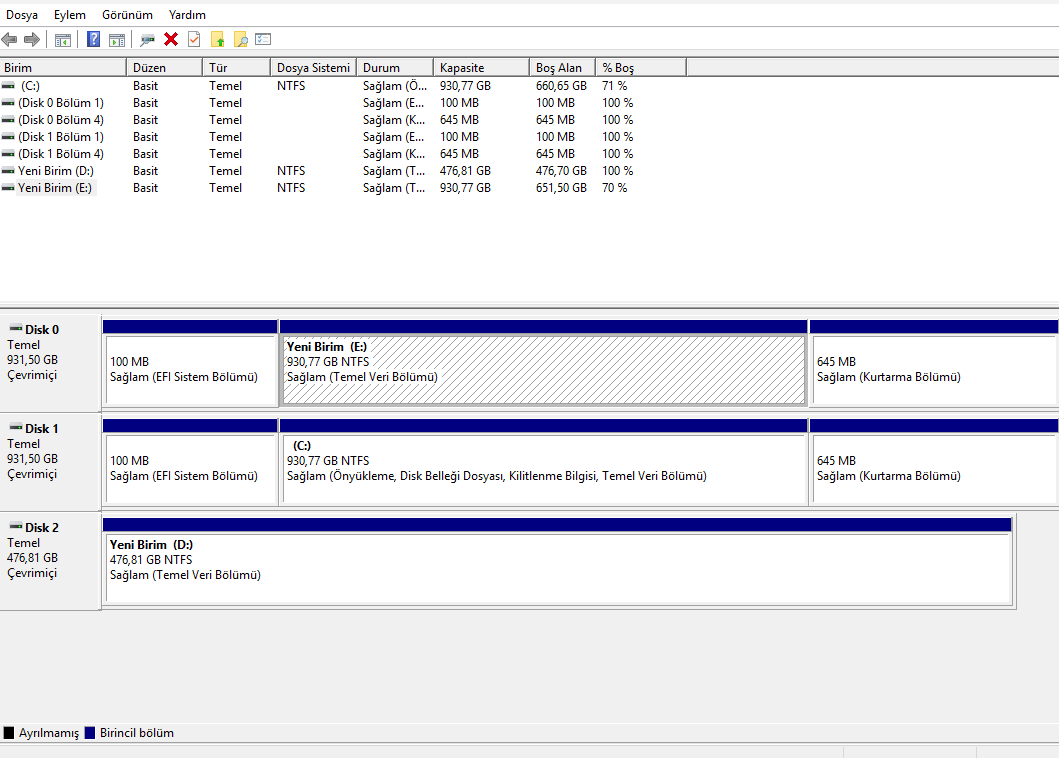The image size is (1059, 758).
Task: Open the Eylem menu
Action: [70, 15]
